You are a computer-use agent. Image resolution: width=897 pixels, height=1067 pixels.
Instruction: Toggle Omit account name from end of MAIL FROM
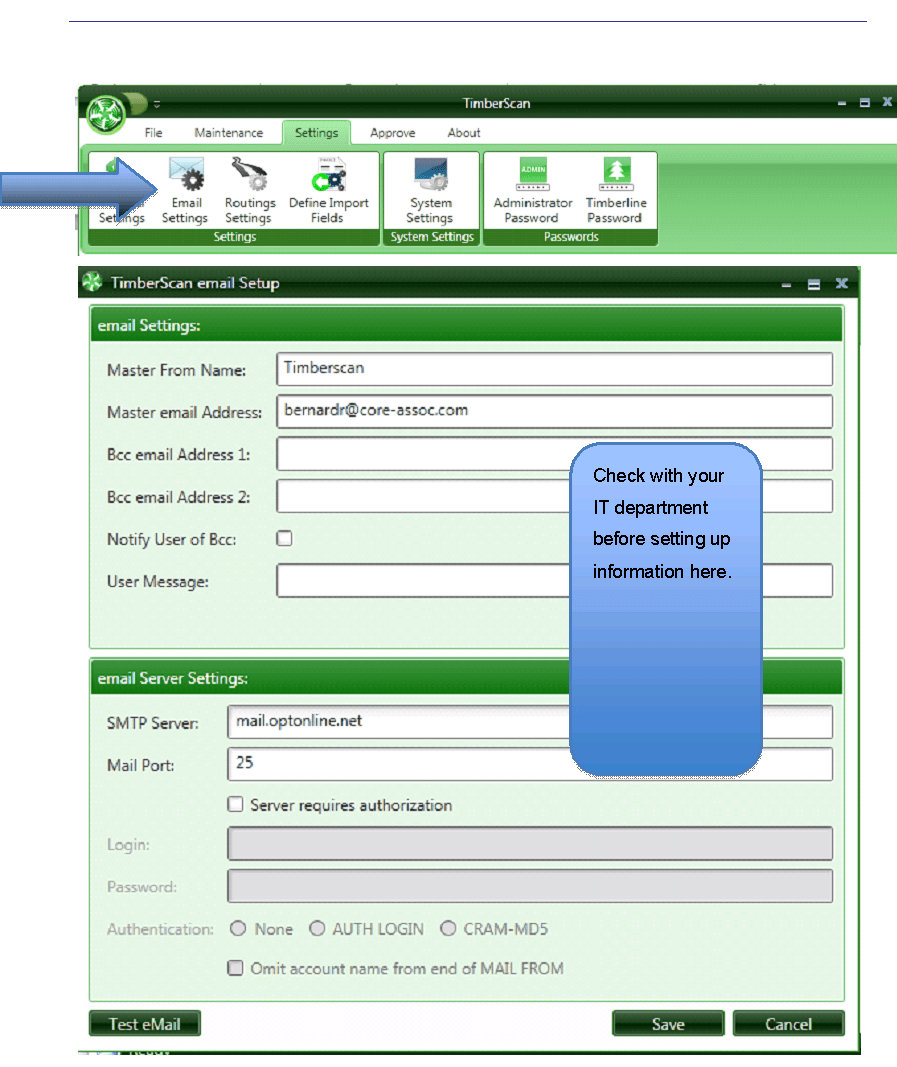[x=235, y=967]
